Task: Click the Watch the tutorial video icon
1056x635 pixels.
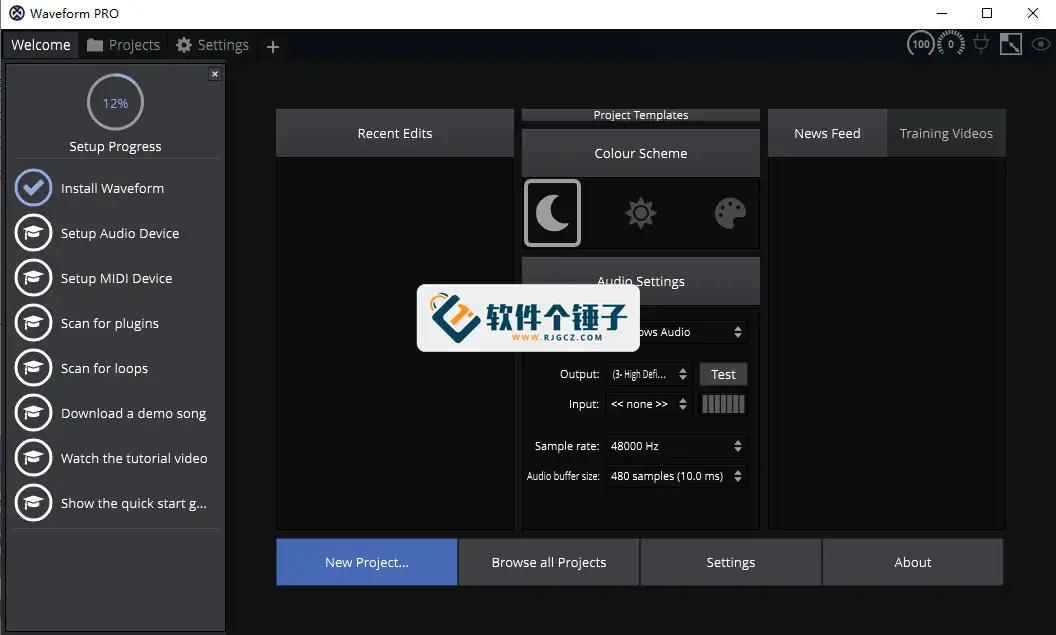Action: (33, 458)
